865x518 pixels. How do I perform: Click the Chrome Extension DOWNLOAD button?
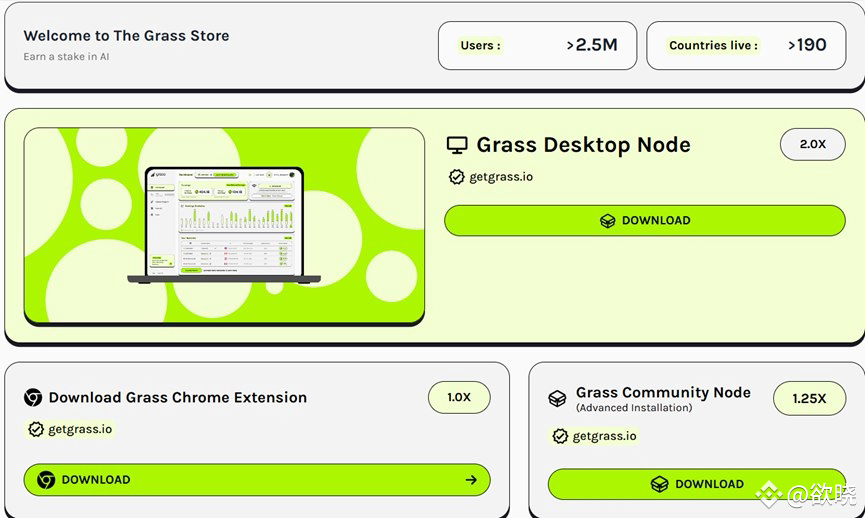pyautogui.click(x=257, y=479)
